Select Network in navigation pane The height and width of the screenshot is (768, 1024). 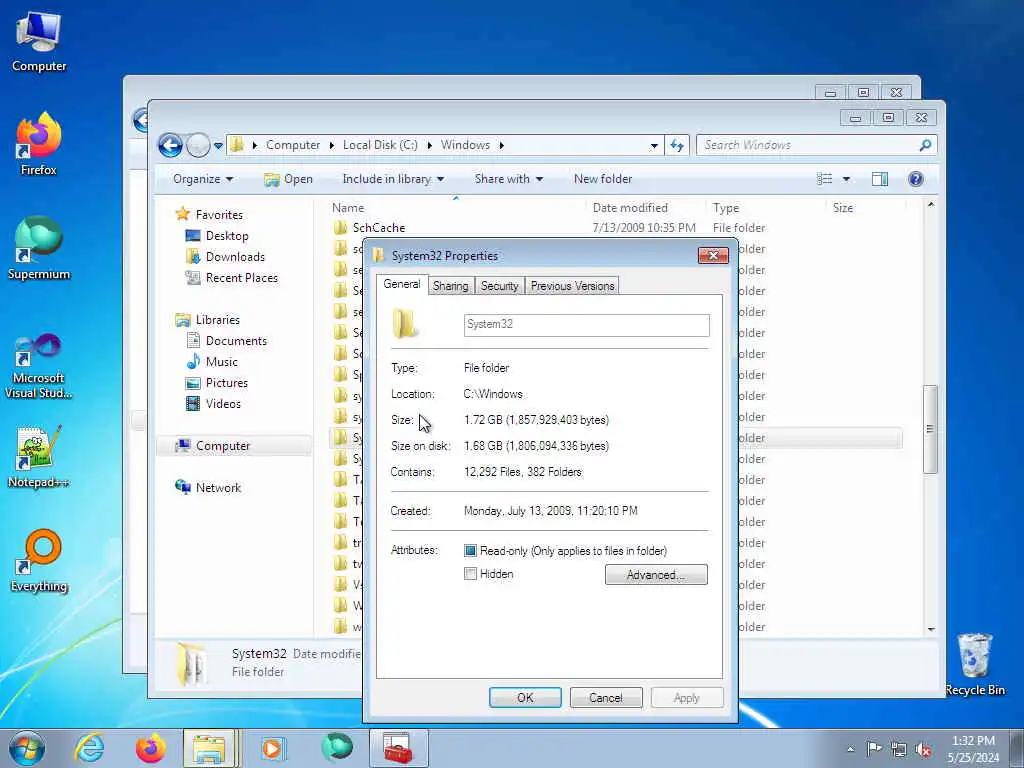pos(218,488)
